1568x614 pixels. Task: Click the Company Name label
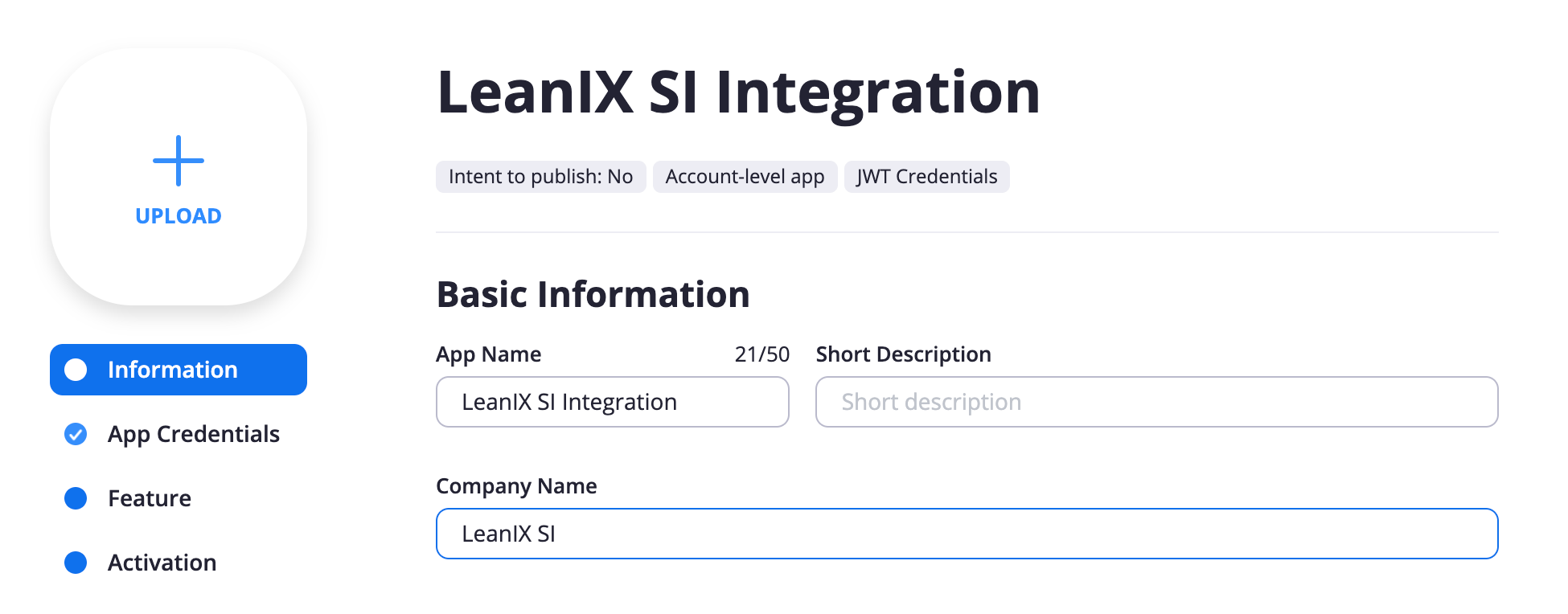[516, 487]
